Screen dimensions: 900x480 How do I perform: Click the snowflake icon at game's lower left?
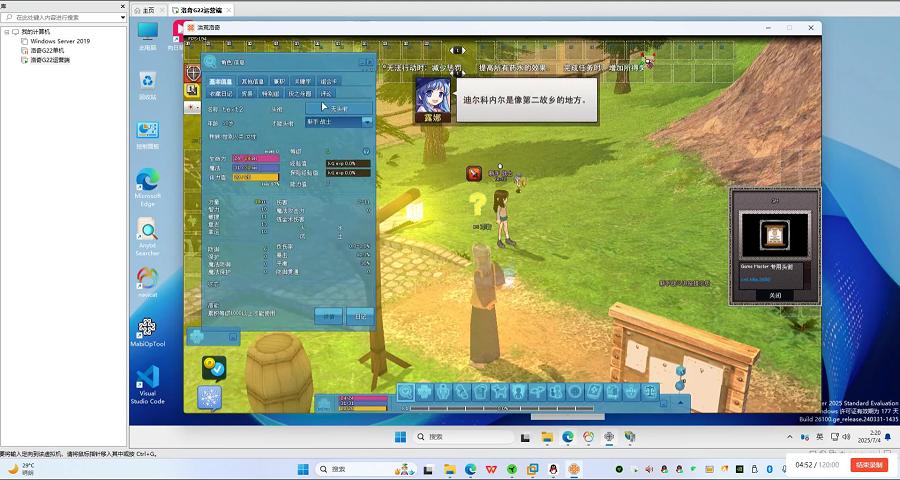pos(210,397)
